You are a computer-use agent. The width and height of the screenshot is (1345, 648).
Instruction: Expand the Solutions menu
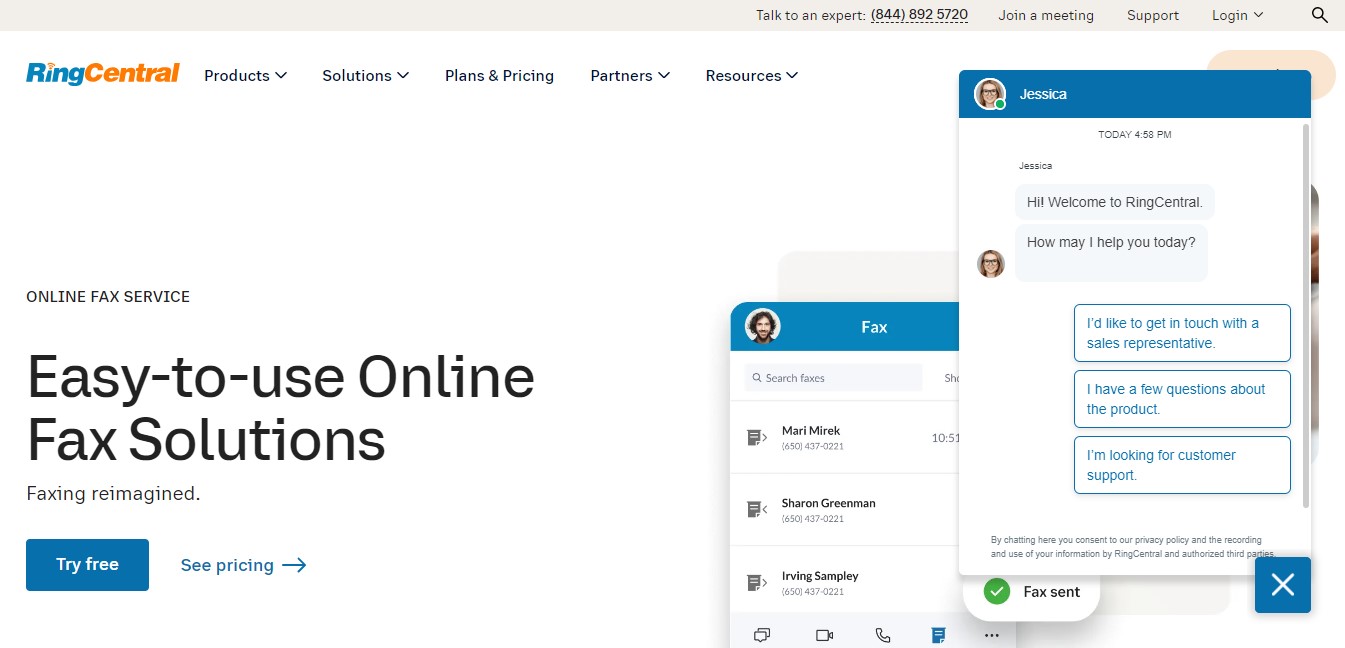coord(365,75)
